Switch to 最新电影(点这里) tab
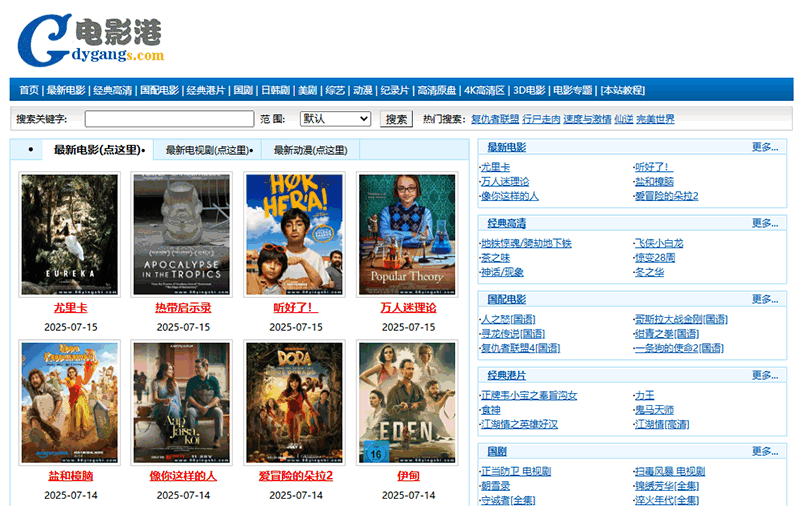The width and height of the screenshot is (800, 506). click(x=99, y=150)
